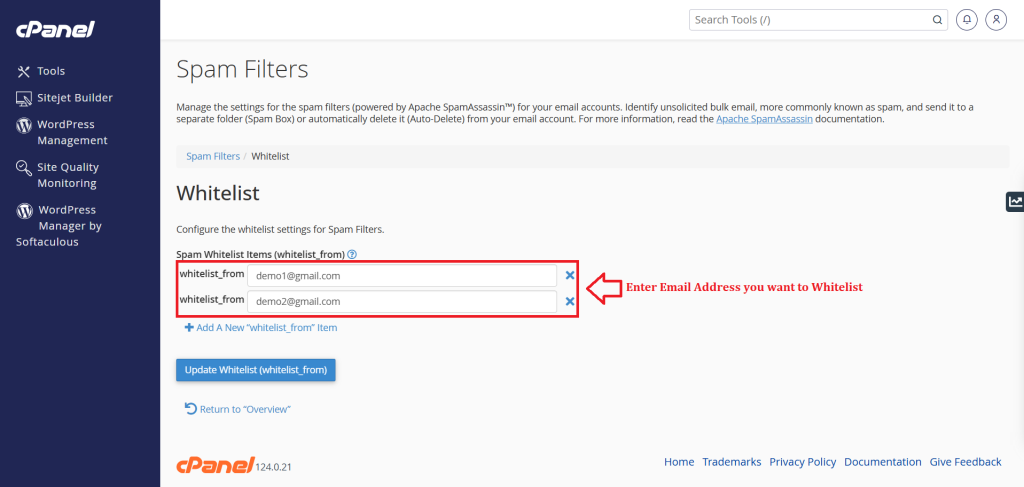
Task: Open the user account icon
Action: [x=996, y=20]
